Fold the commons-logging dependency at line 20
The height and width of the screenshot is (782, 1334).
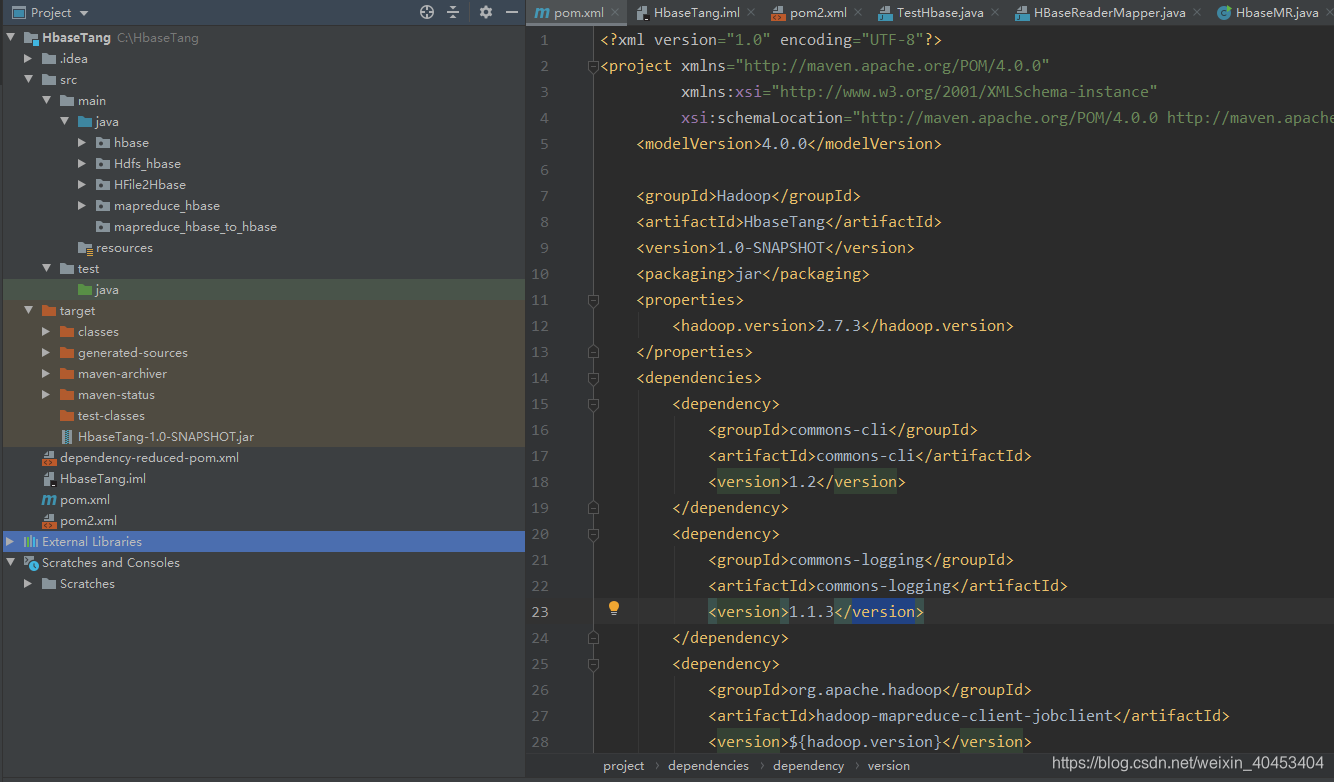[593, 534]
